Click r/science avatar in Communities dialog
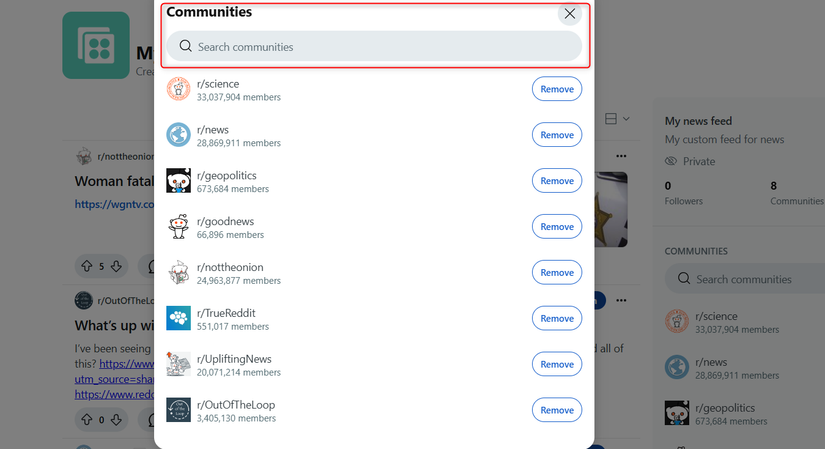Screen dimensions: 825x449 [178, 89]
